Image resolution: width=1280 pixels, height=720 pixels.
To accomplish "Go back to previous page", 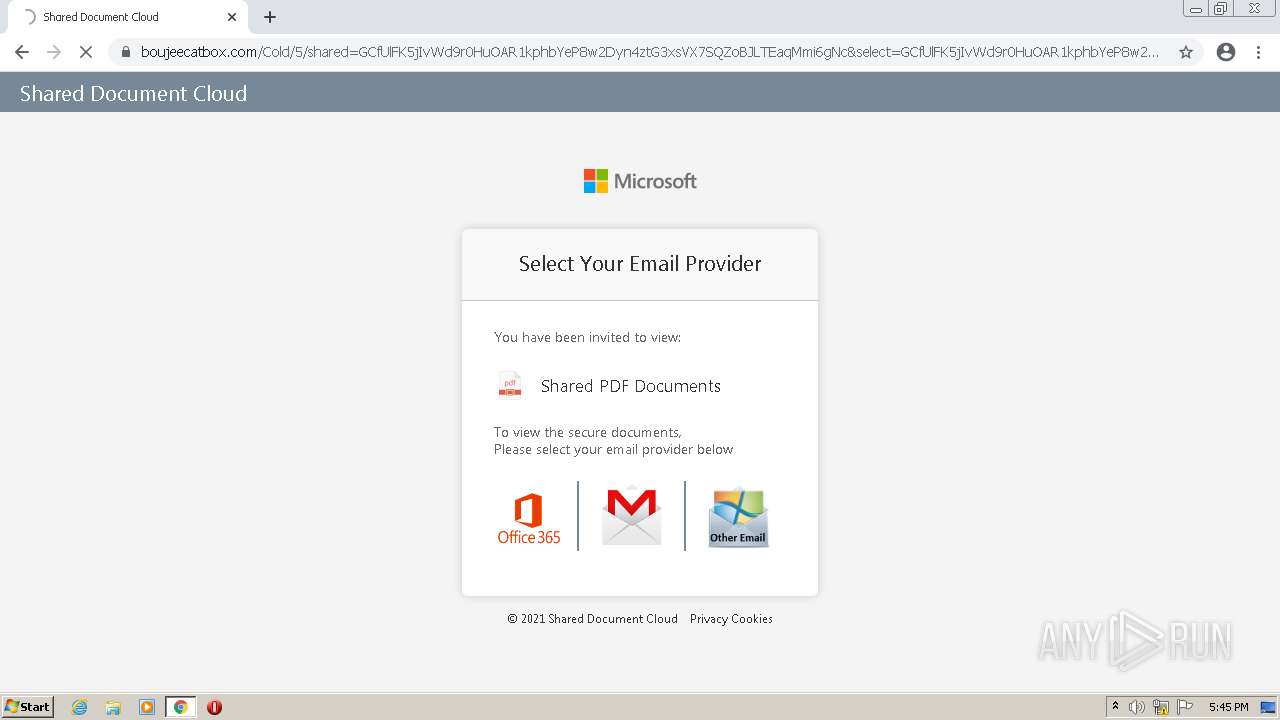I will tap(22, 52).
